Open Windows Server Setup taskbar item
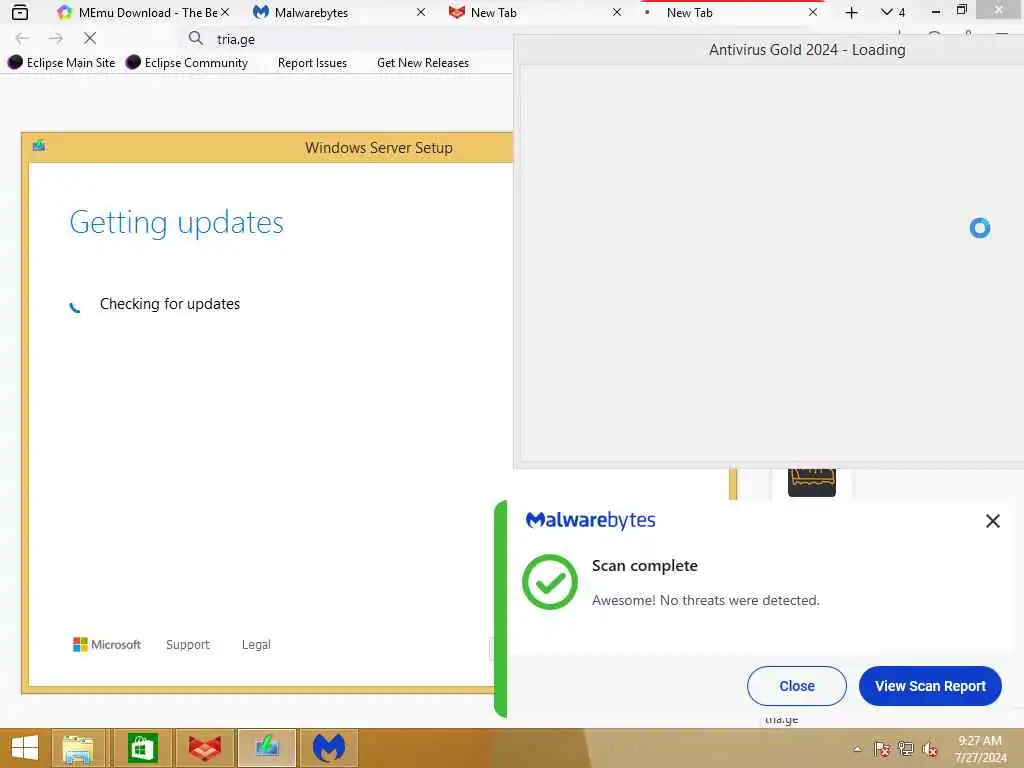Viewport: 1024px width, 768px height. 267,748
